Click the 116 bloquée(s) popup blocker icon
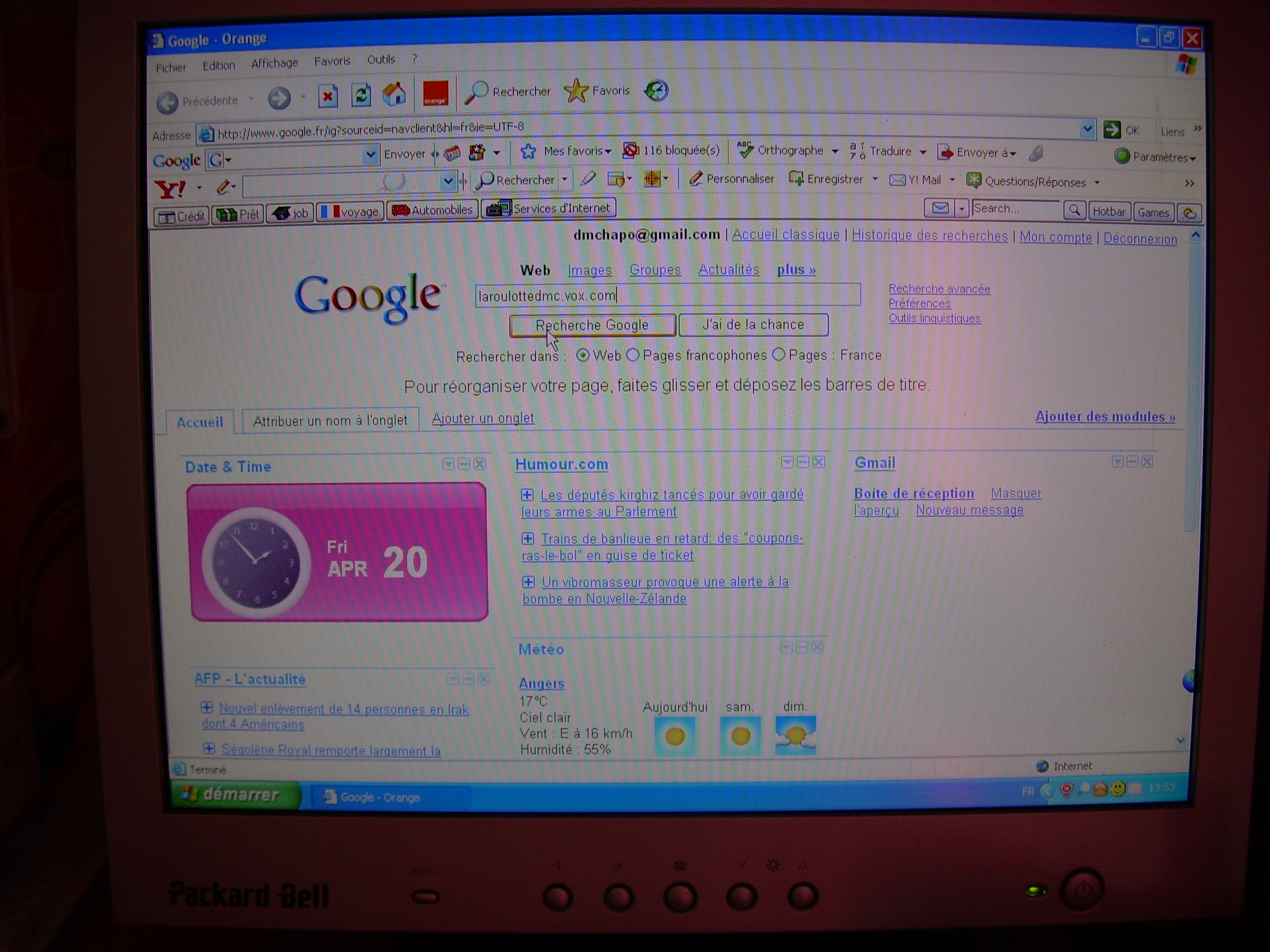 pyautogui.click(x=631, y=150)
